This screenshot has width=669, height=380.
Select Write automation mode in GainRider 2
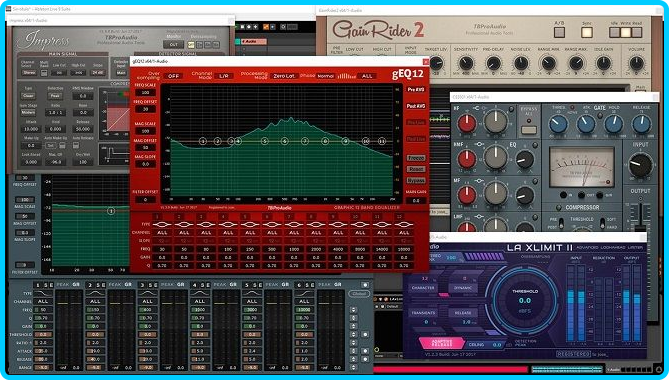pos(625,32)
